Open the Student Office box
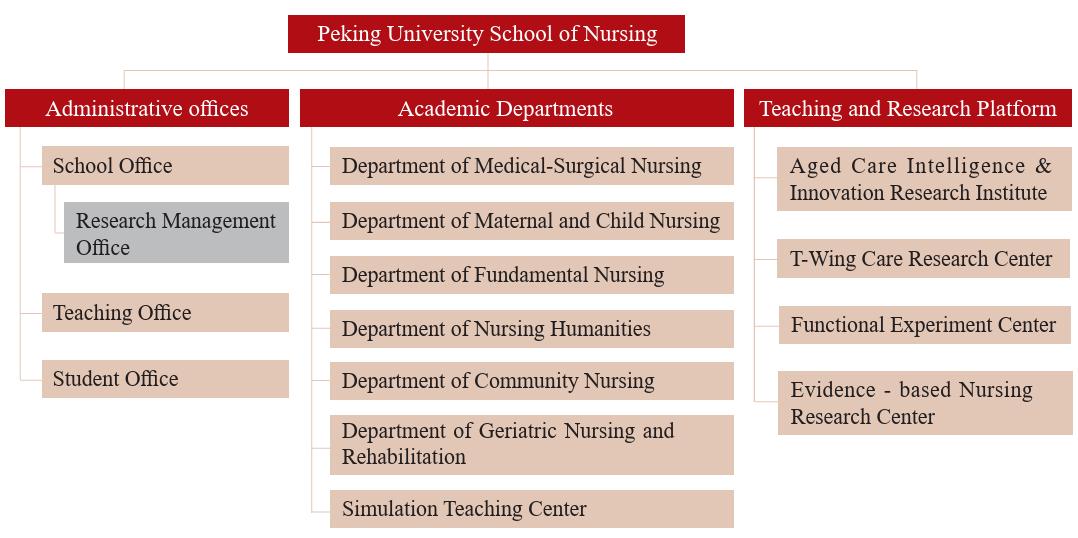This screenshot has height=538, width=1078. (165, 379)
